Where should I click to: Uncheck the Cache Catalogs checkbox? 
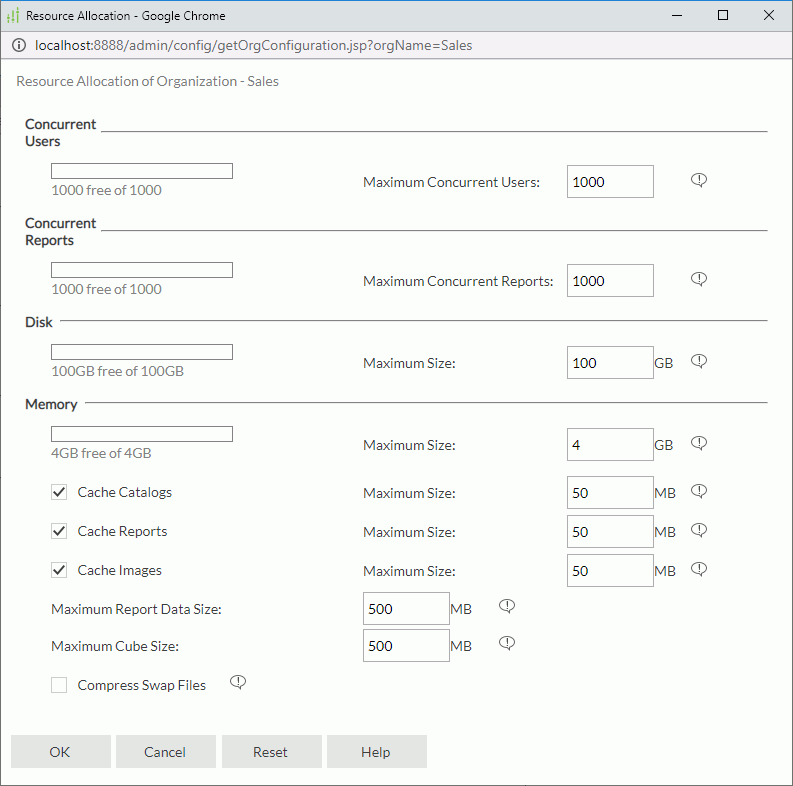pyautogui.click(x=59, y=493)
